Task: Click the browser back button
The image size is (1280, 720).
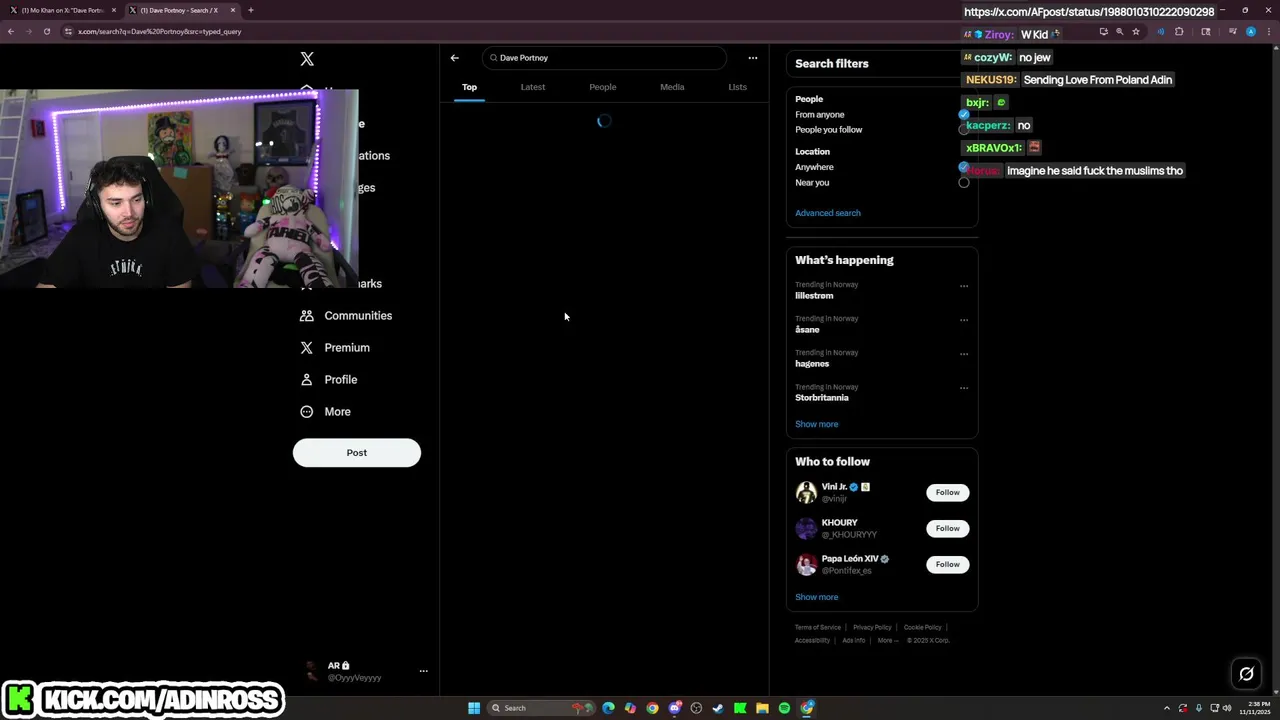Action: tap(11, 31)
